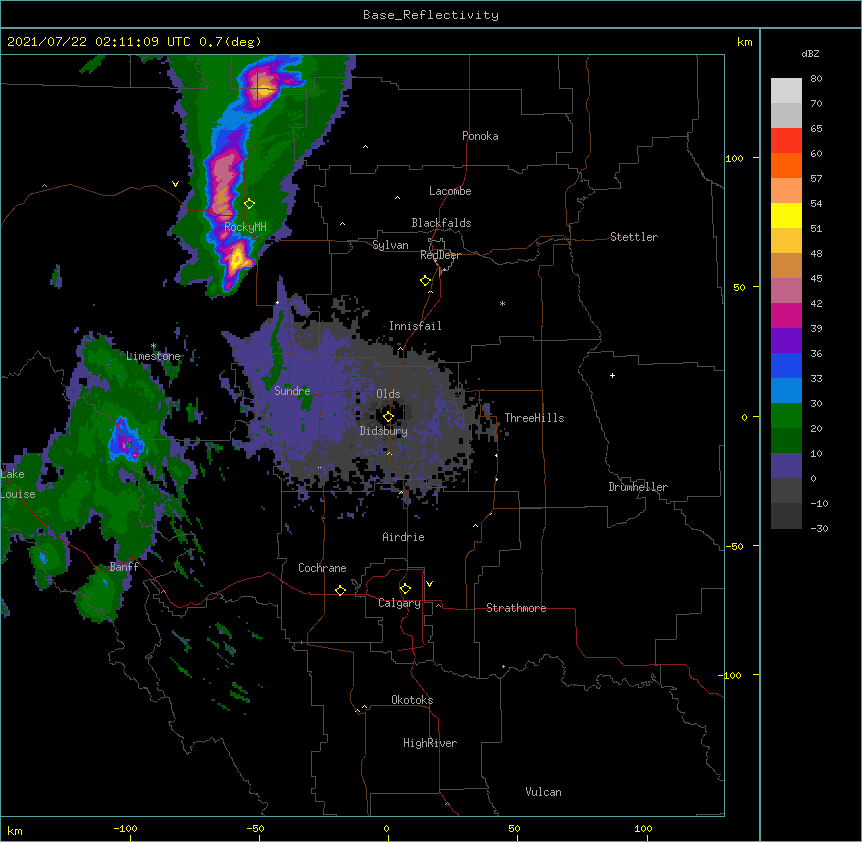The image size is (862, 842).
Task: Click the RedDeer city label
Action: [x=440, y=255]
